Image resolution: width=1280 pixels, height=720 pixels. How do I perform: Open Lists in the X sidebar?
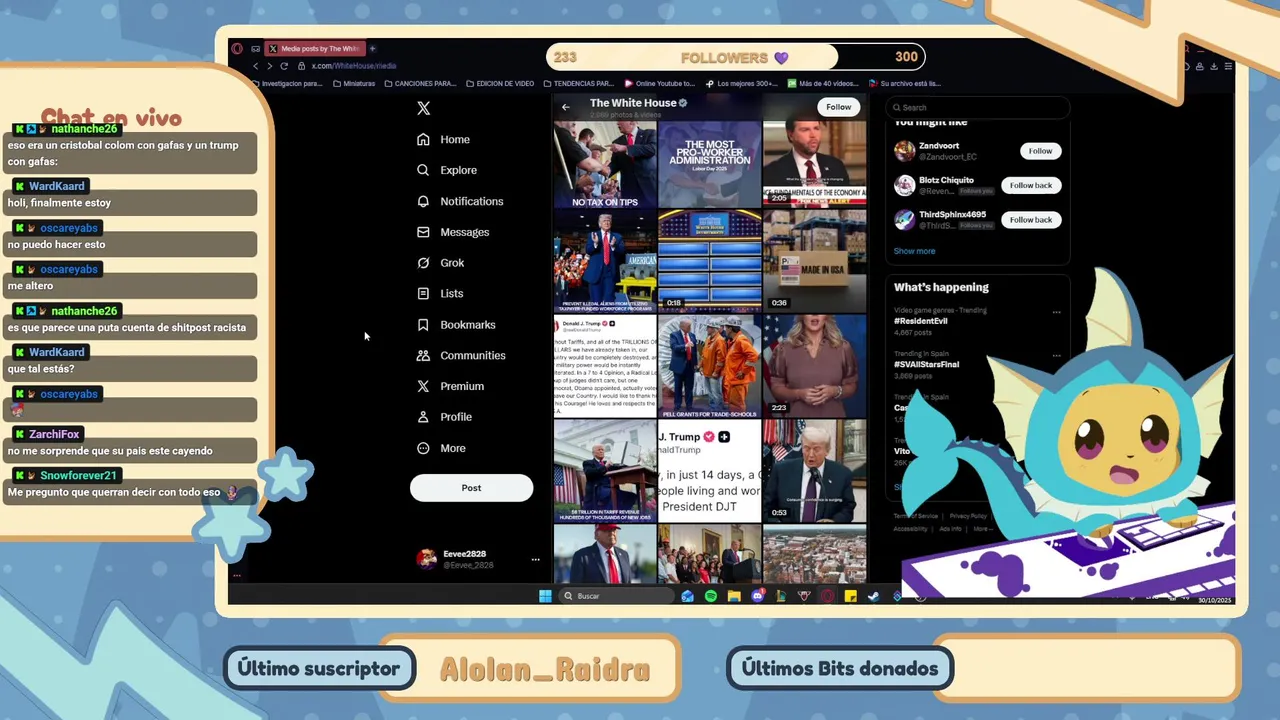coord(439,293)
